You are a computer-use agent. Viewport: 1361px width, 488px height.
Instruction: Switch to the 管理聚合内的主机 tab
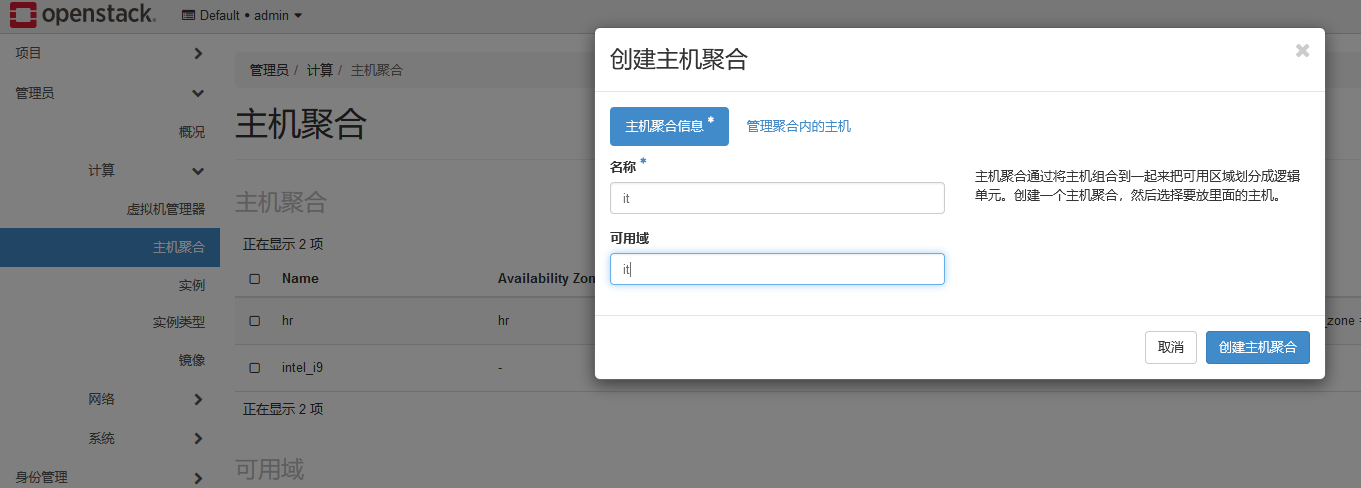[798, 126]
